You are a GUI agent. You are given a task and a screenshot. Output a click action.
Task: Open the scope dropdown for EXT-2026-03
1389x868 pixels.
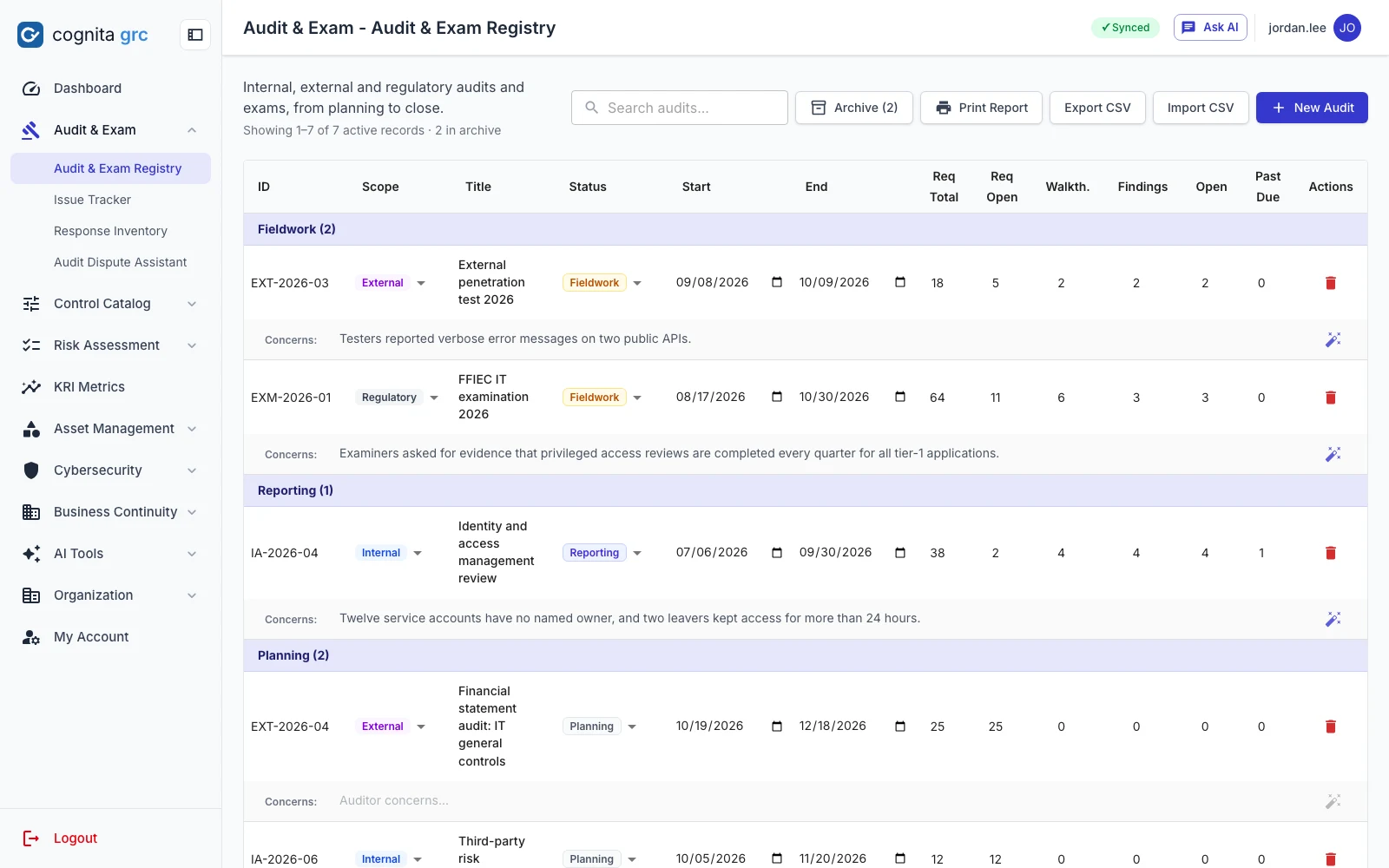click(x=392, y=283)
